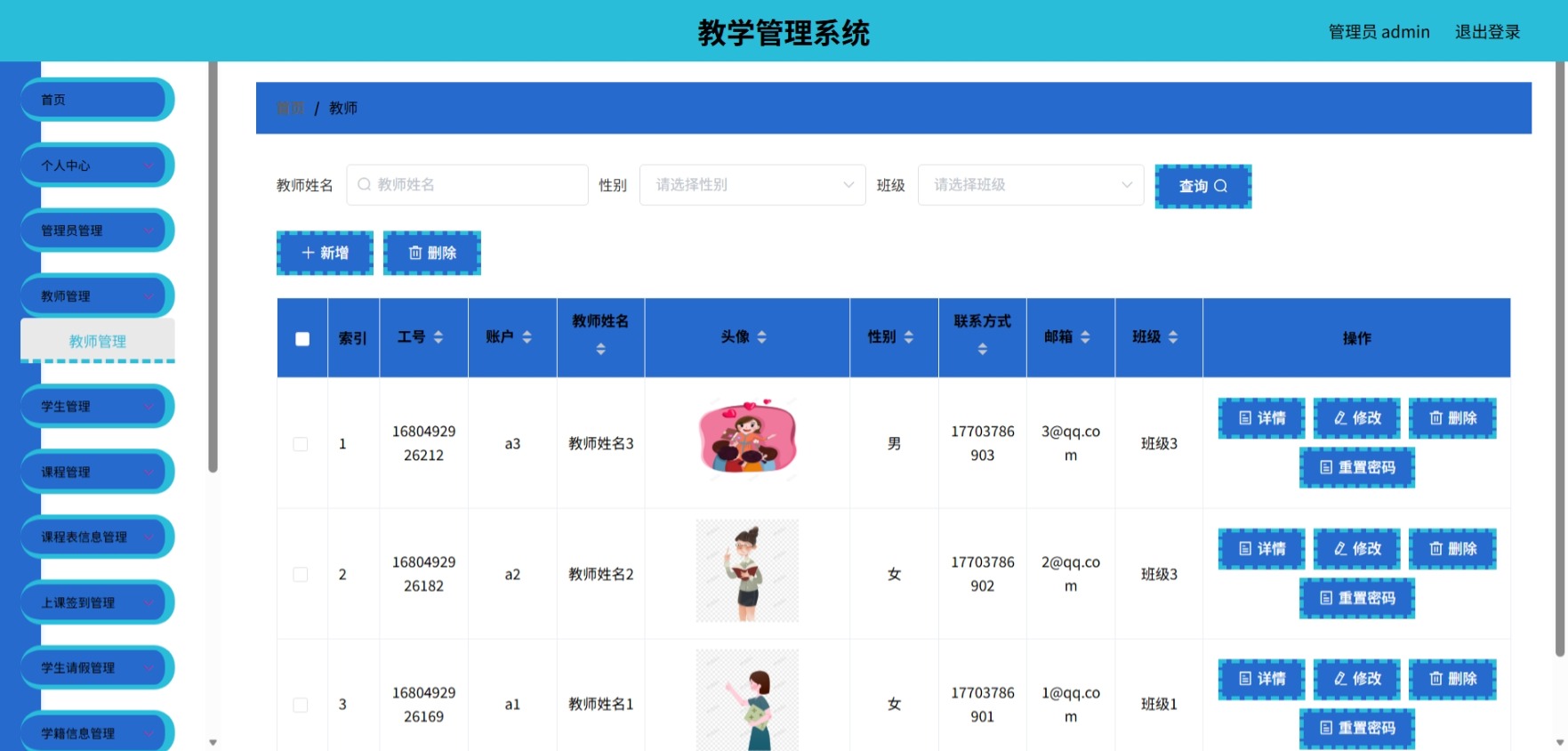This screenshot has height=751, width=1568.
Task: Click cell text 1680492926212
Action: click(424, 443)
